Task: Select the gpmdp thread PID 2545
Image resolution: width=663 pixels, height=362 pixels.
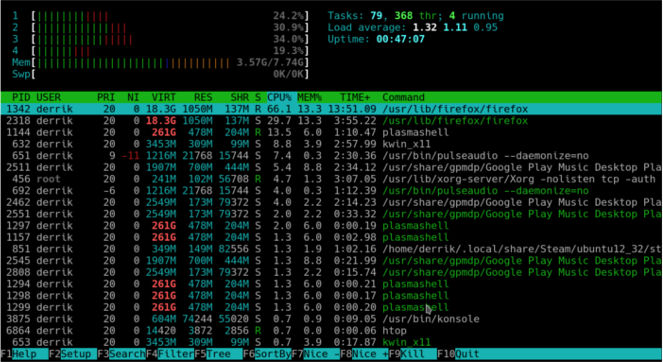Action: coord(332,261)
